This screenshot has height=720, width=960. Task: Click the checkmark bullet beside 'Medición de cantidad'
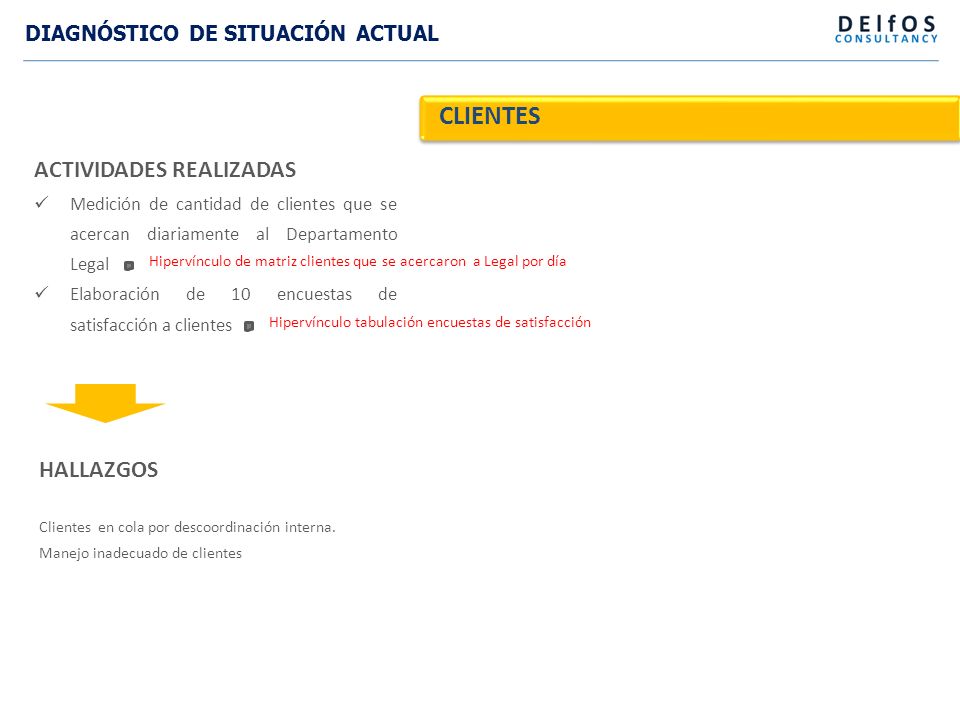click(x=42, y=202)
